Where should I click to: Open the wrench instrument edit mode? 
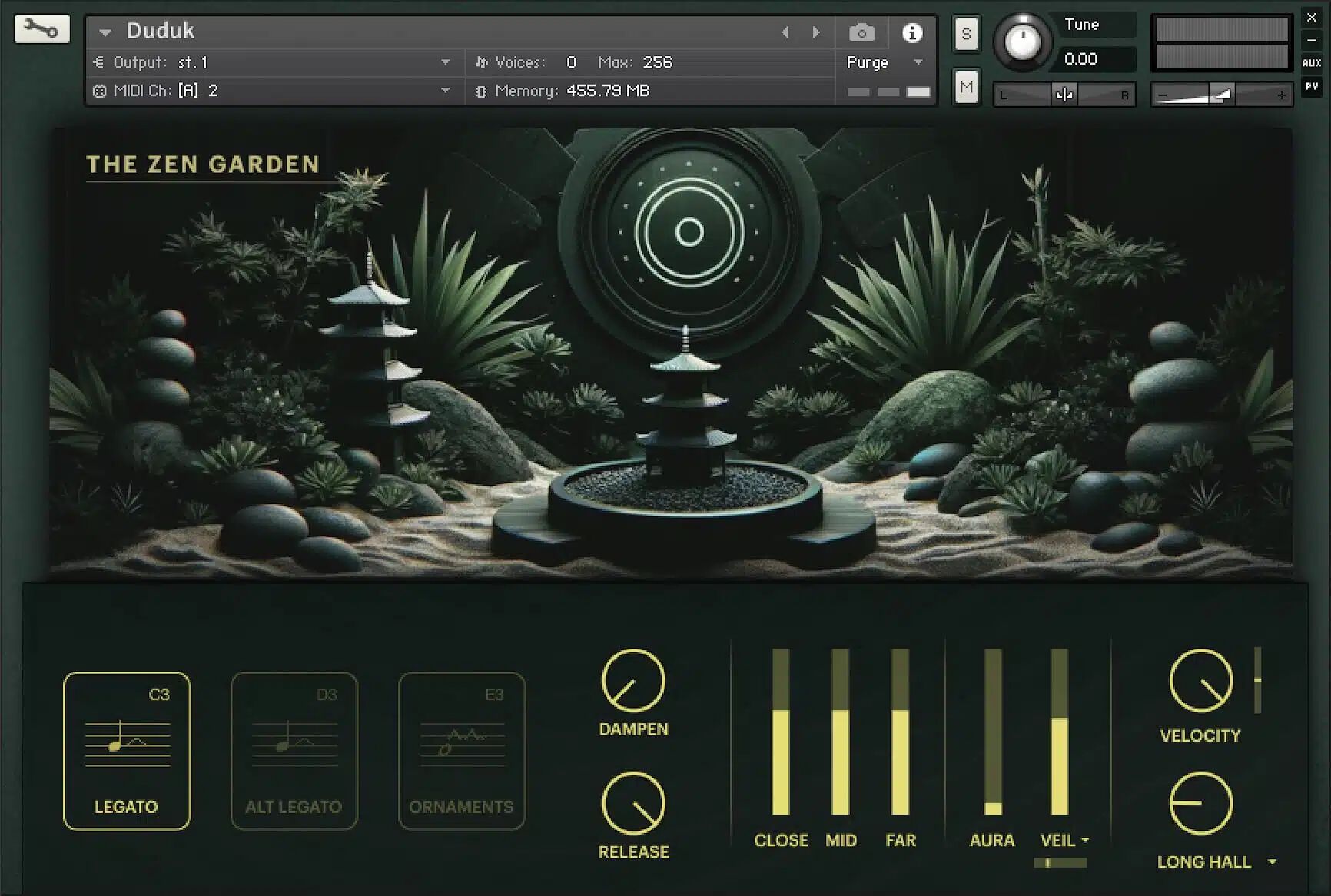click(41, 29)
